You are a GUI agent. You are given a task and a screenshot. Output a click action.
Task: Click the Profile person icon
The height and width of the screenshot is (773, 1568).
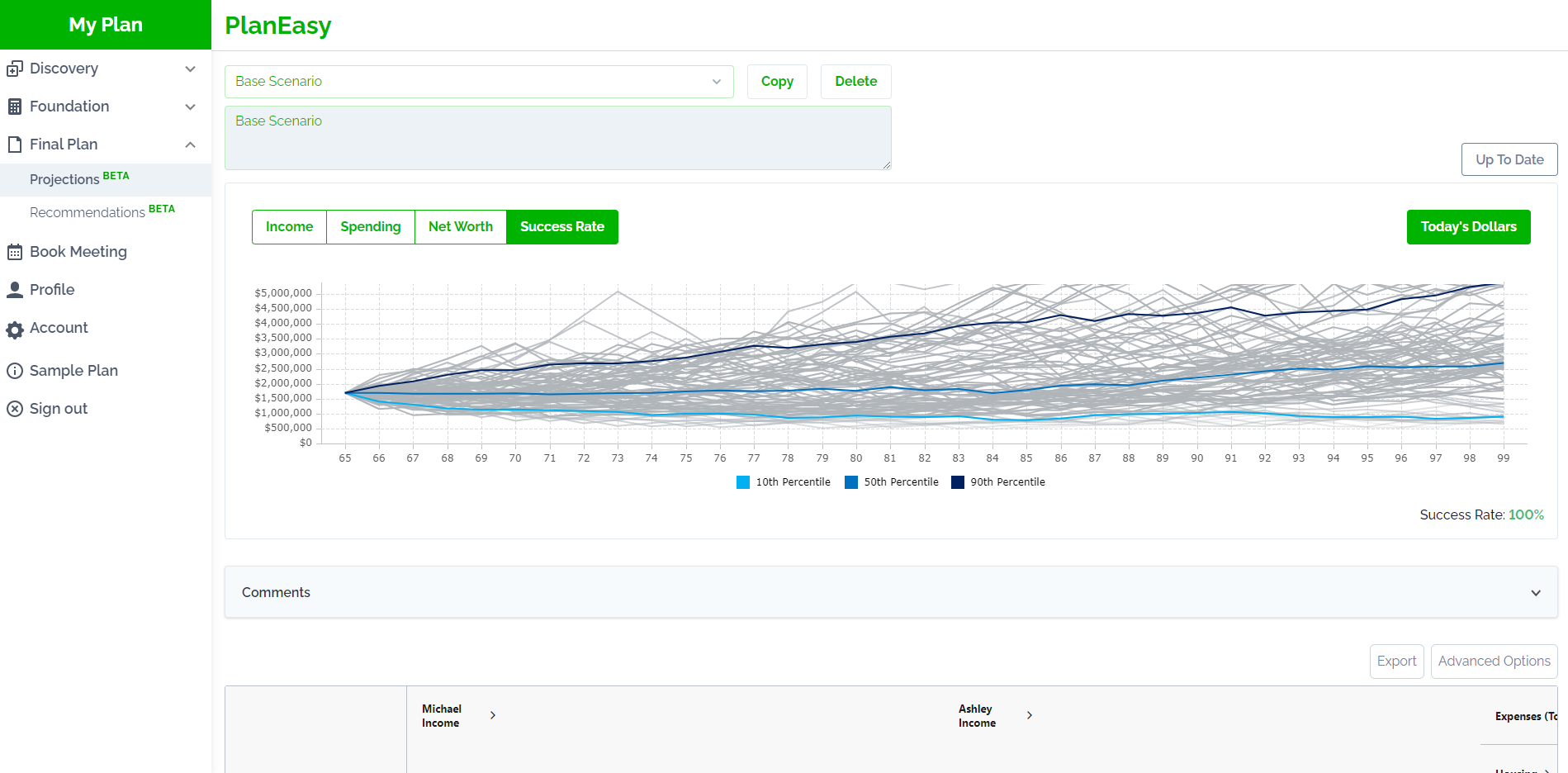pos(15,290)
